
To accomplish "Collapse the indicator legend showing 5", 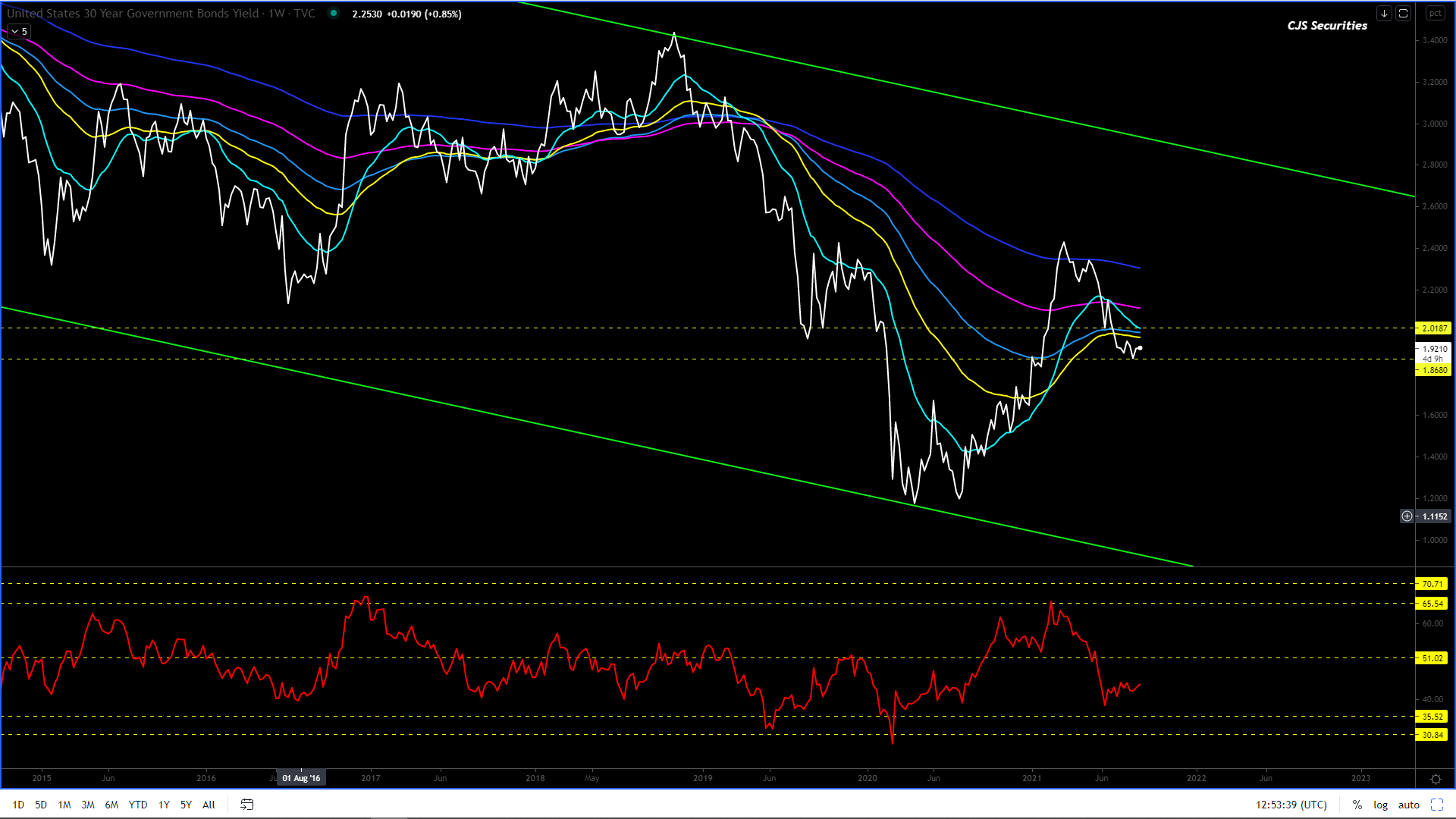I will 19,31.
